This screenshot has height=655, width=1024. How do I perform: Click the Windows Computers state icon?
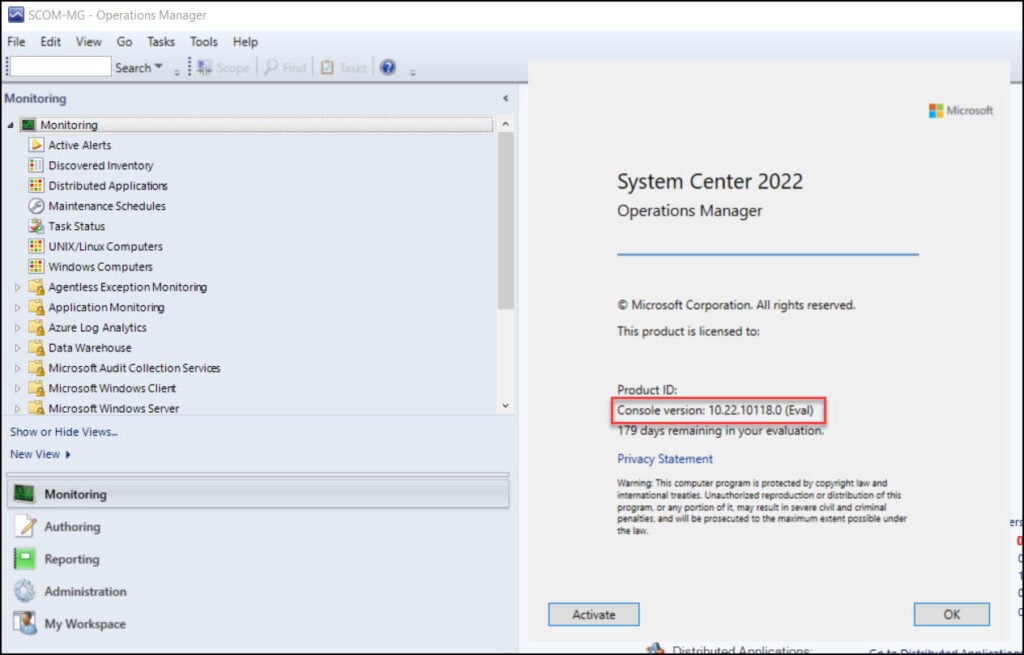tap(36, 266)
